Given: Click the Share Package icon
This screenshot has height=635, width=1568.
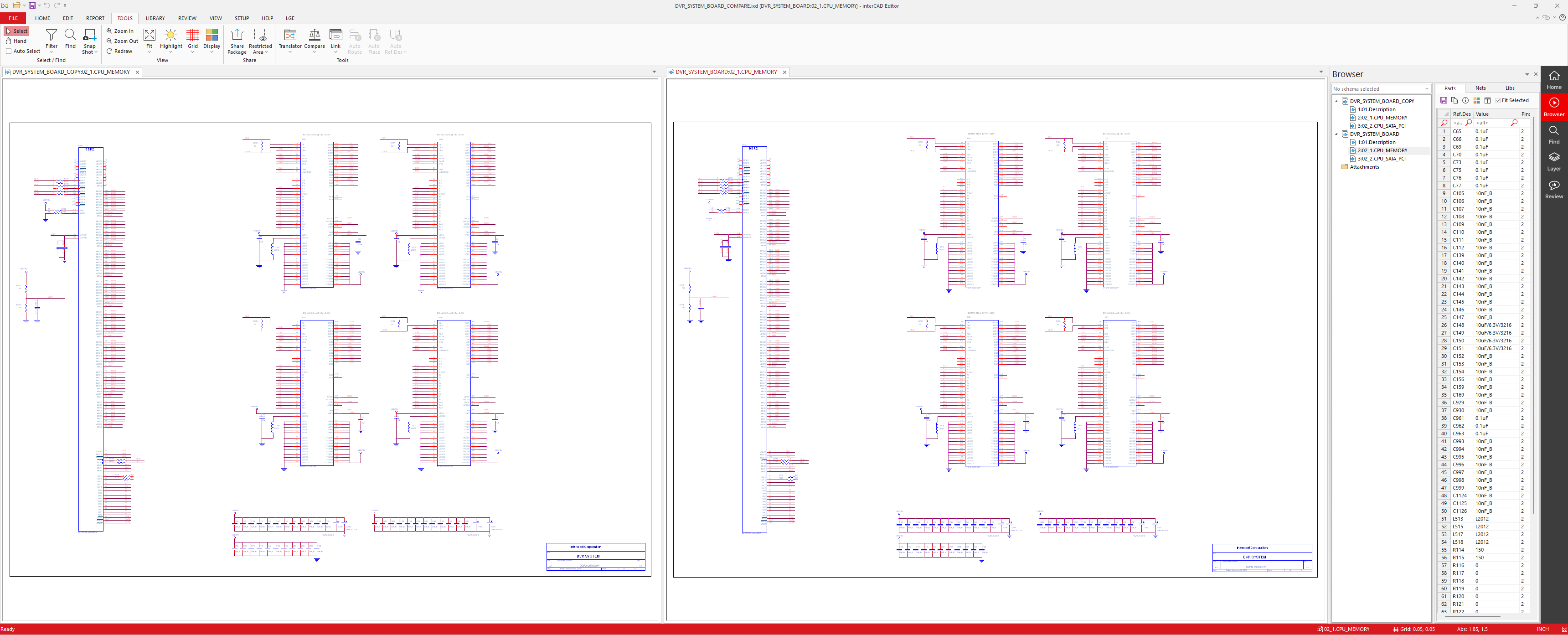Looking at the screenshot, I should (x=237, y=35).
